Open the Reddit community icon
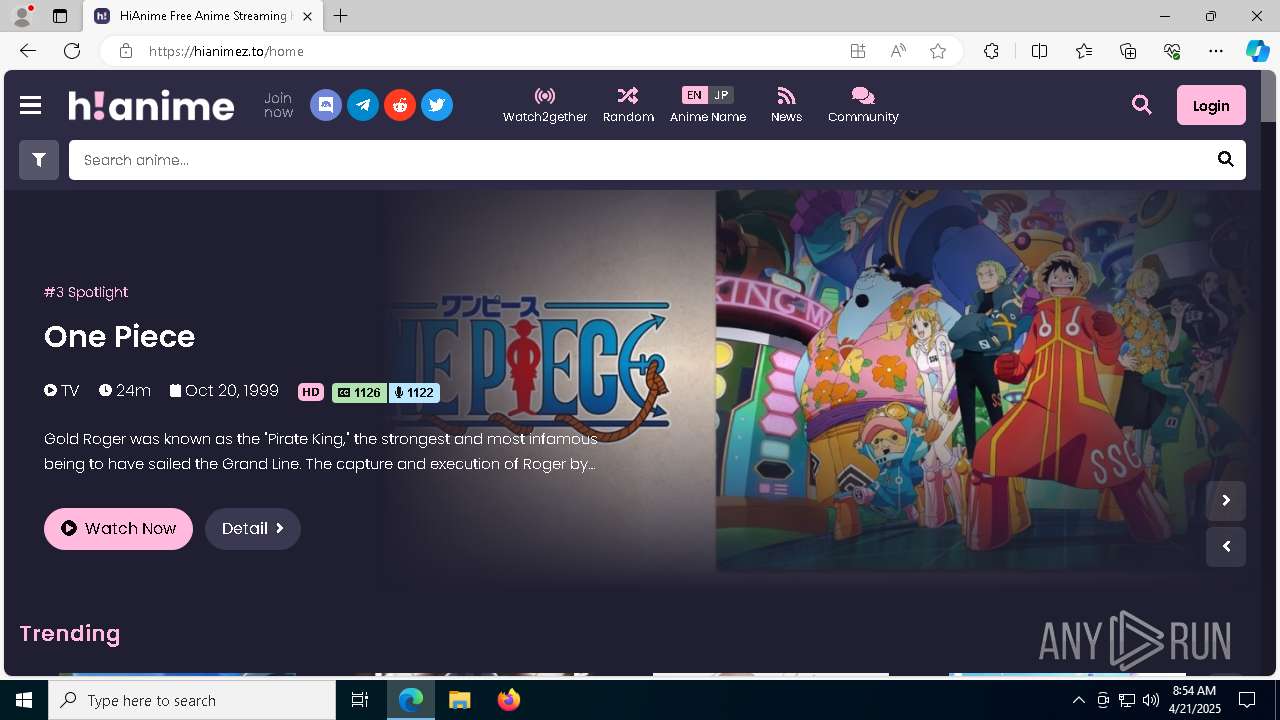Viewport: 1280px width, 720px height. coord(400,105)
